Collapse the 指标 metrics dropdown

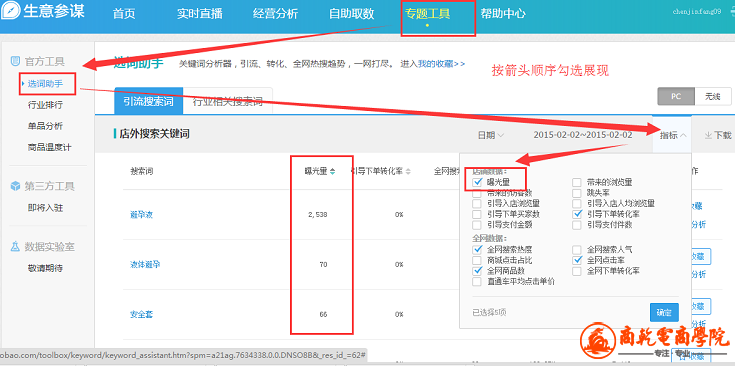pyautogui.click(x=673, y=135)
